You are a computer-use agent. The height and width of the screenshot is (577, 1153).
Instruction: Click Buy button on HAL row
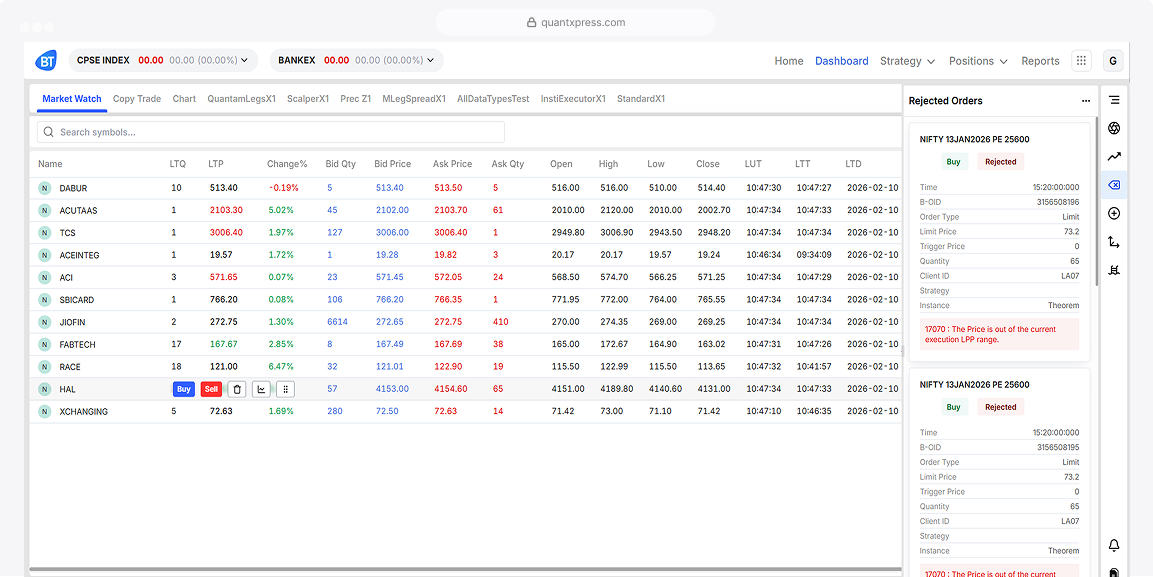point(184,390)
